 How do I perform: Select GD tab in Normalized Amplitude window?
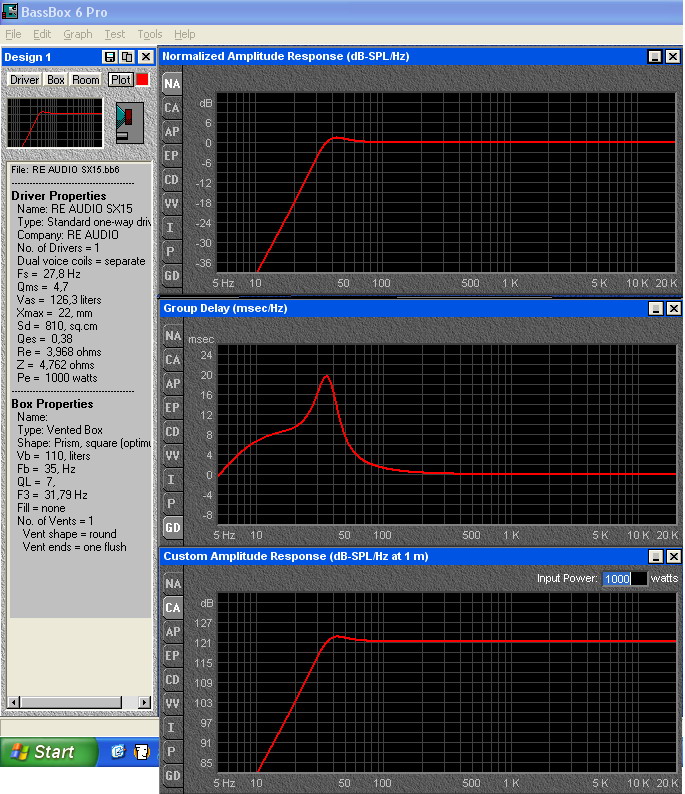click(172, 275)
